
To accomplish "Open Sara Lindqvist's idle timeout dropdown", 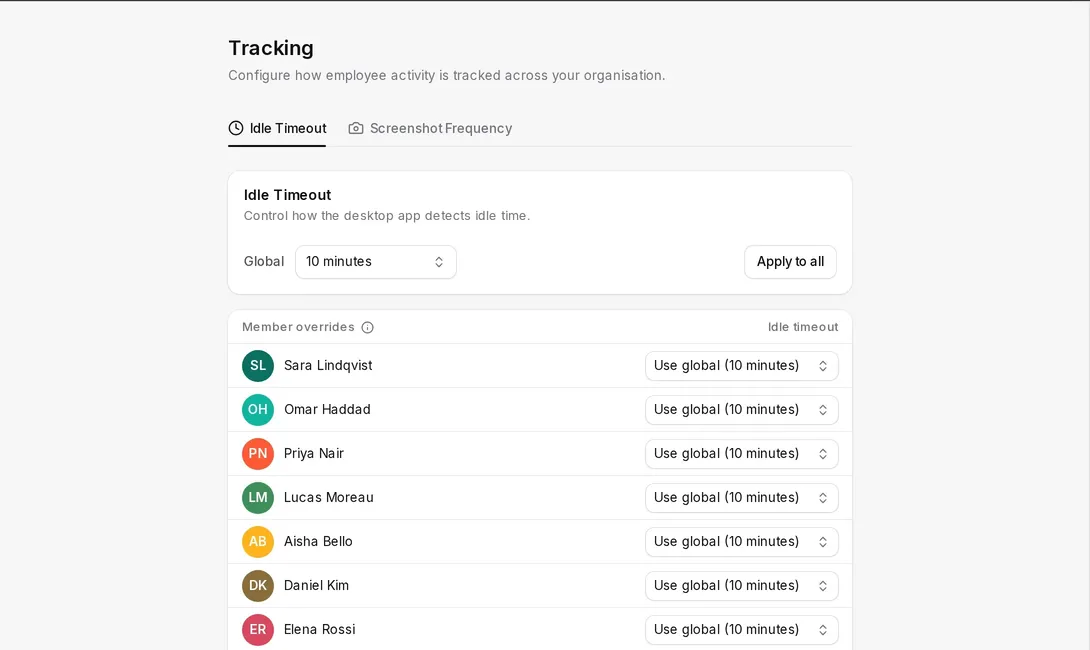I will click(x=742, y=366).
